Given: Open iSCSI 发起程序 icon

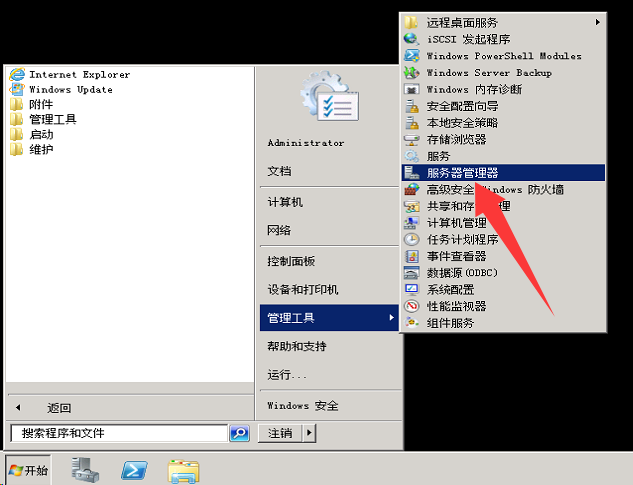Looking at the screenshot, I should click(411, 39).
